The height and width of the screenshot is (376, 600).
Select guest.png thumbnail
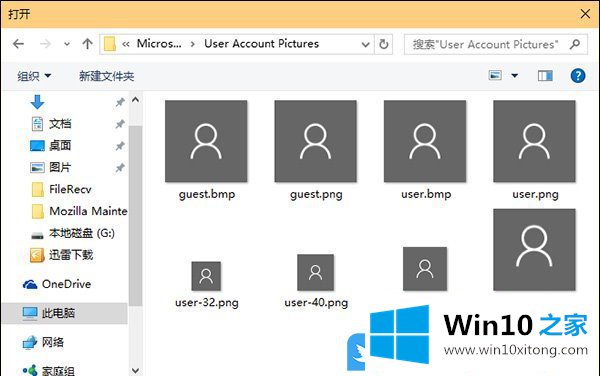(x=315, y=141)
